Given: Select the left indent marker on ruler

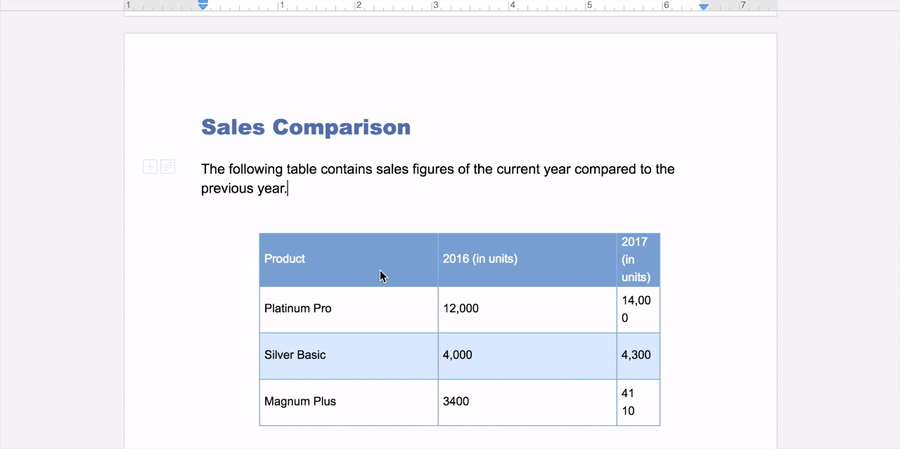Looking at the screenshot, I should pyautogui.click(x=203, y=6).
